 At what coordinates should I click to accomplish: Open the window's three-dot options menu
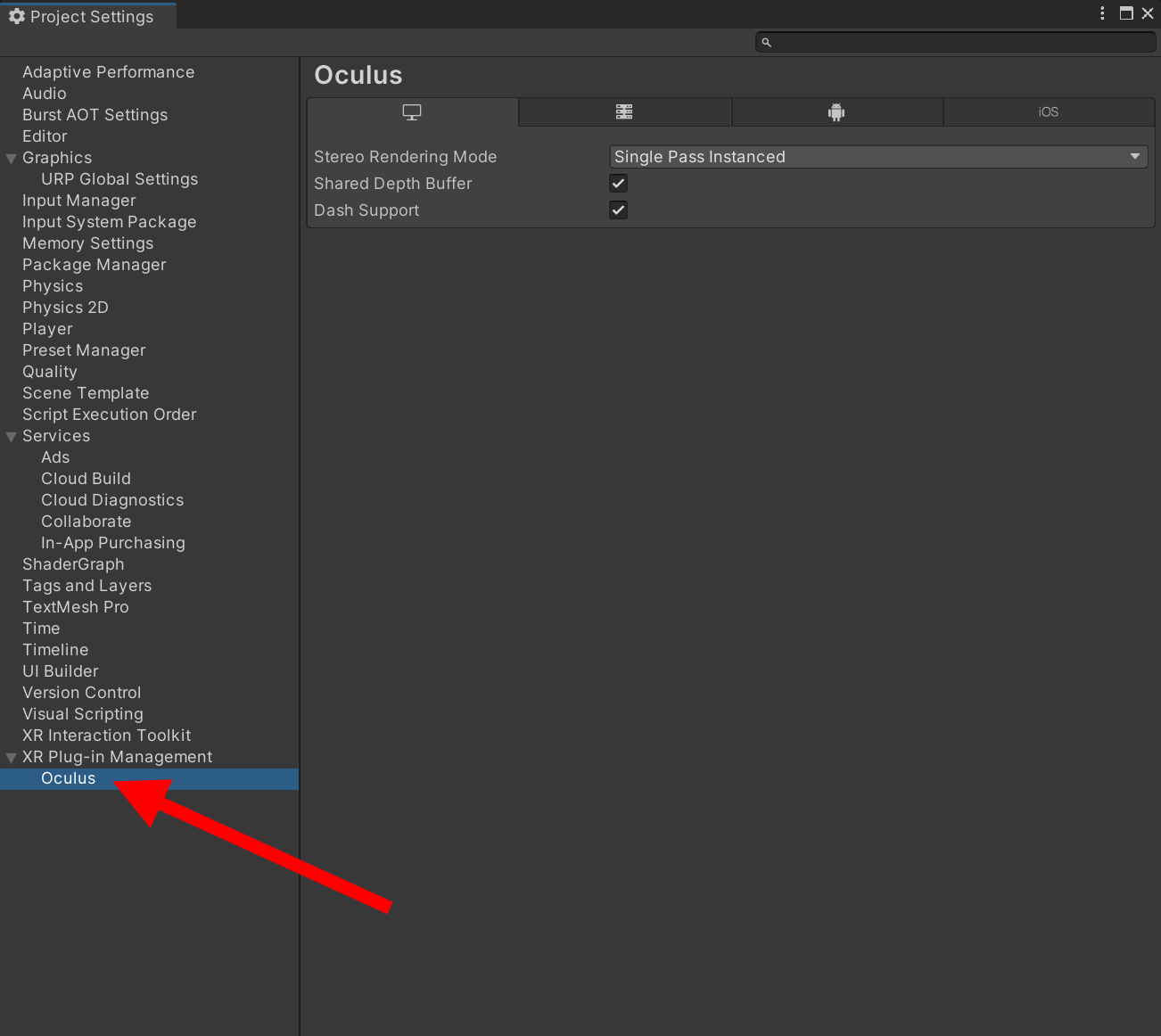(x=1102, y=13)
